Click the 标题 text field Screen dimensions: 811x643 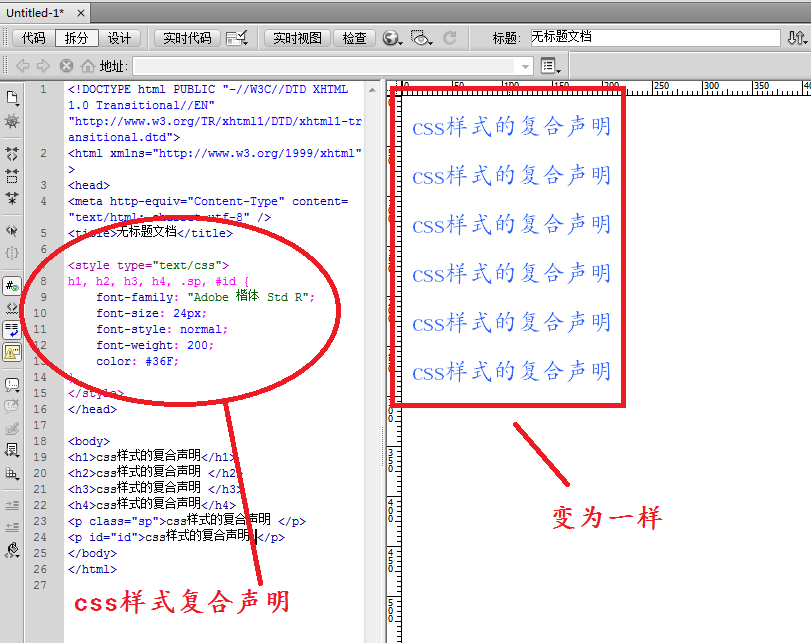pos(655,37)
